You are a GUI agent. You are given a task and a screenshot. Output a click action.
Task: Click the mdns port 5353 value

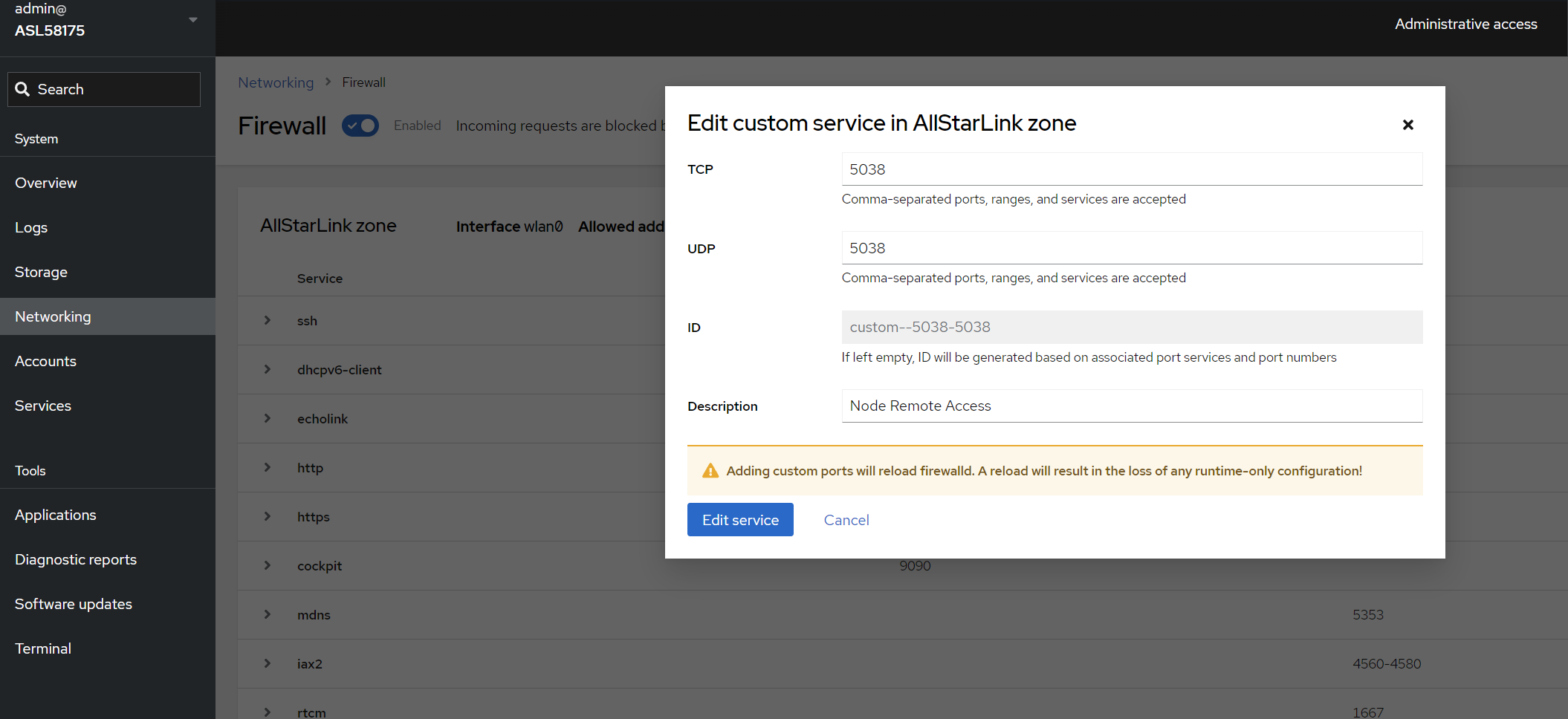1368,614
